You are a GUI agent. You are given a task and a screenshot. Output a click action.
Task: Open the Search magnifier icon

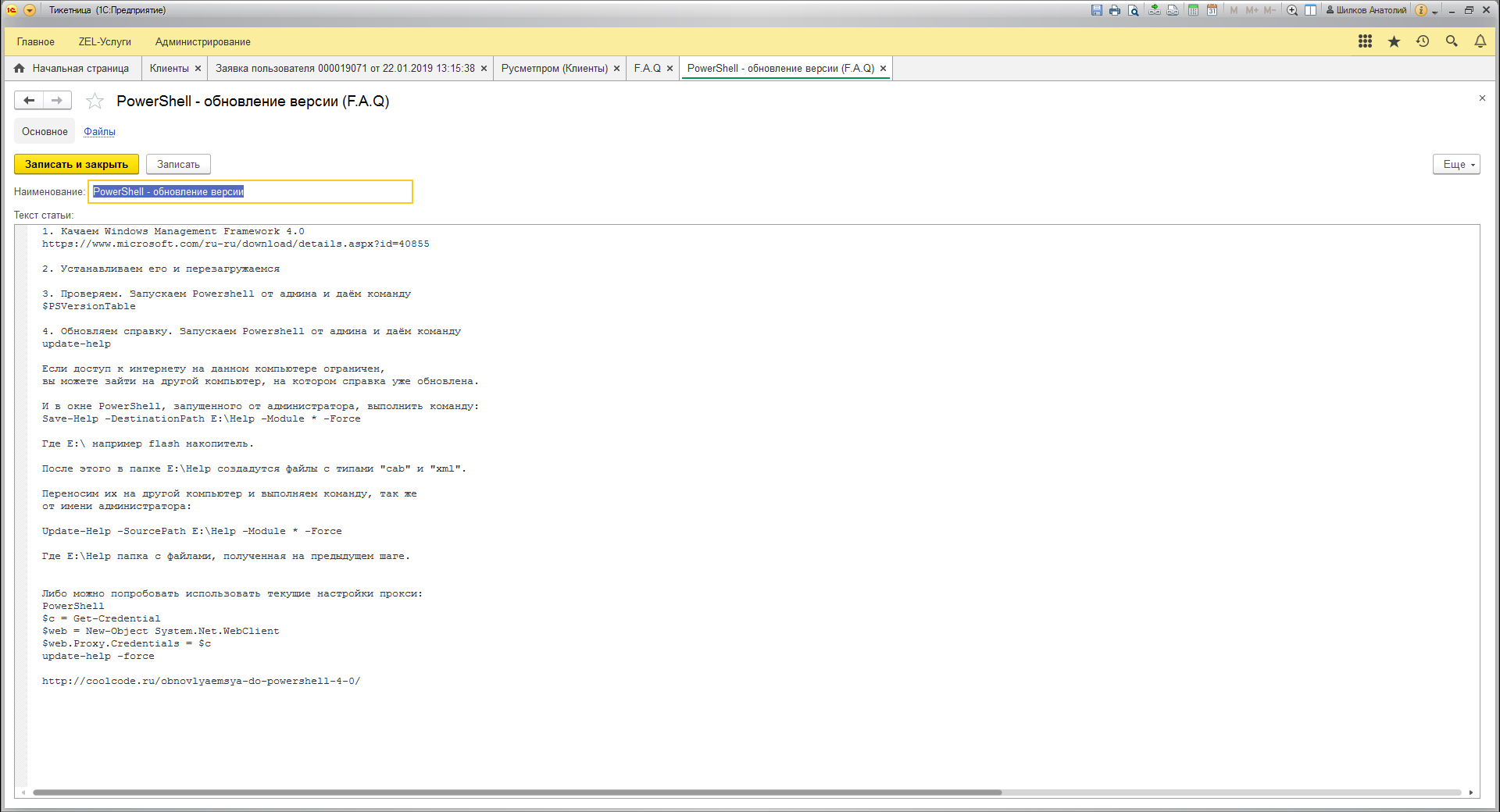1452,41
